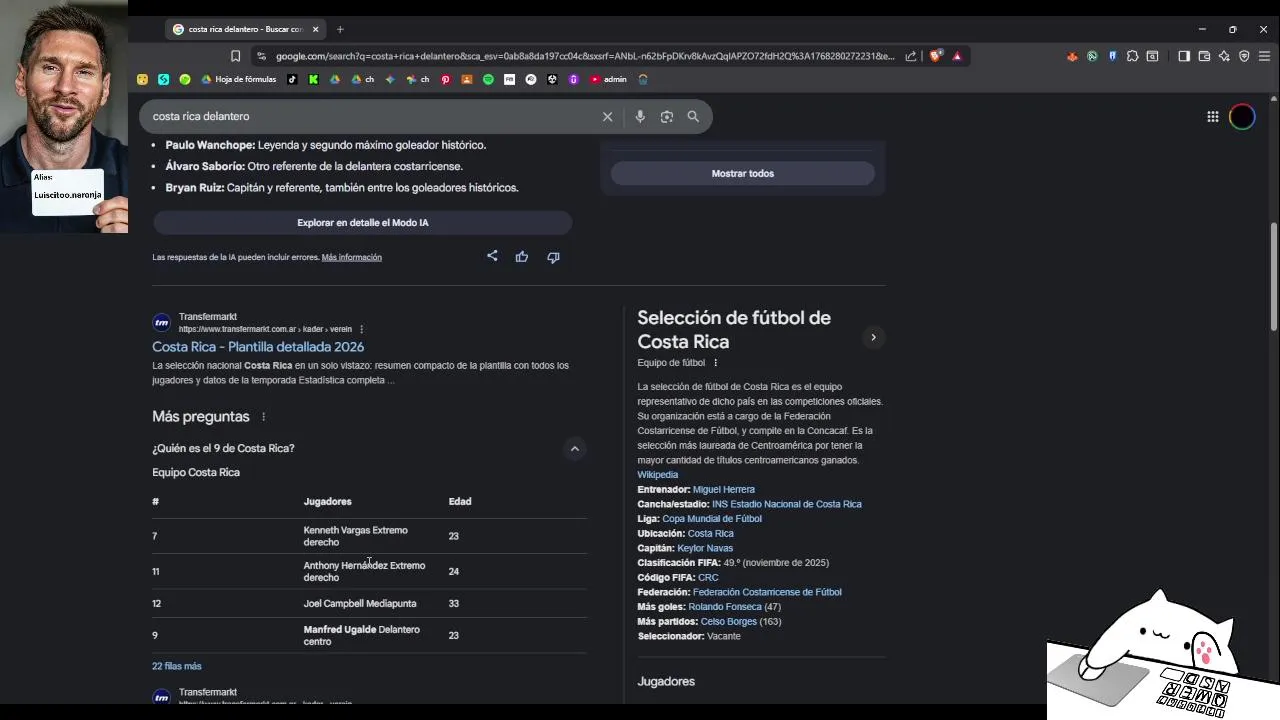Viewport: 1280px width, 720px height.
Task: Open 'Federación Costarricense de Fútbol' link
Action: pos(767,592)
